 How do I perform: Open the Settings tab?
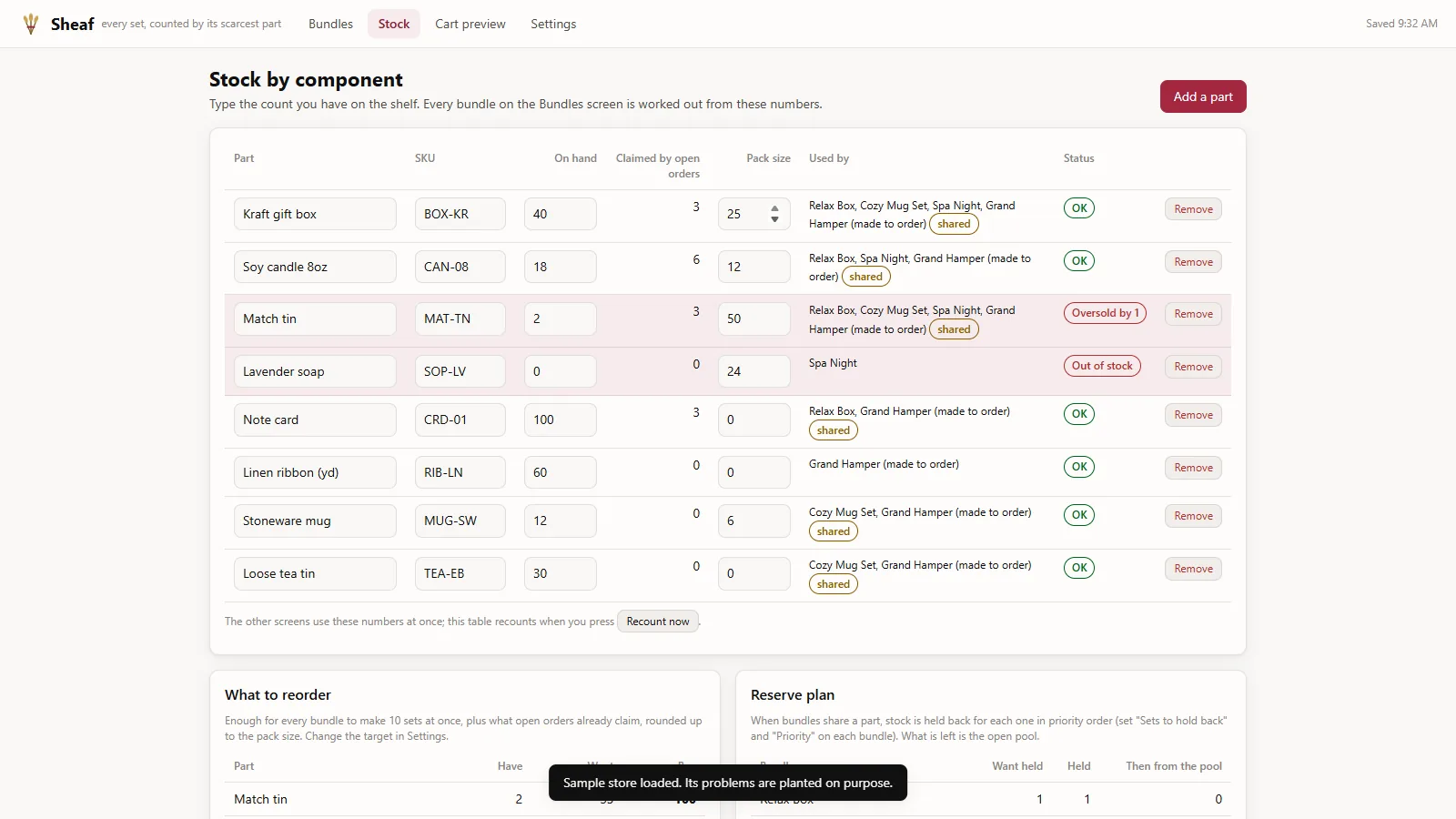(553, 24)
